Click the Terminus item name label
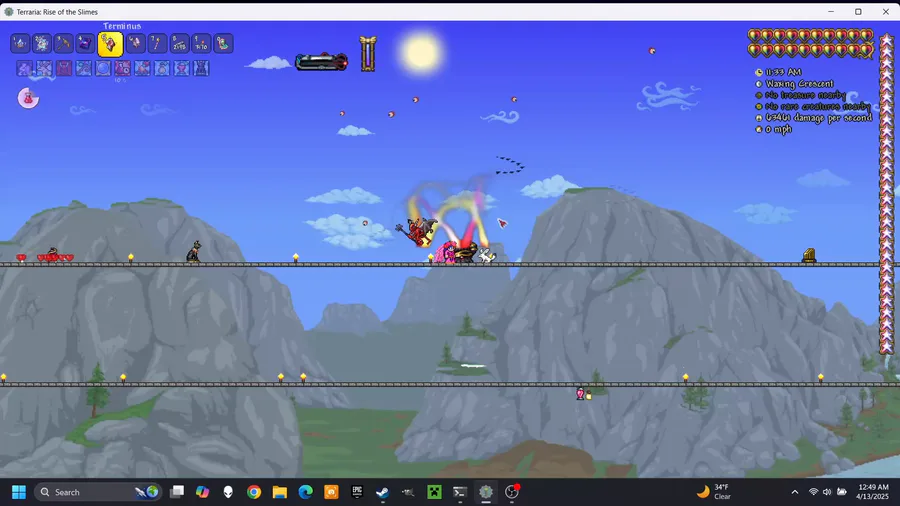The height and width of the screenshot is (506, 900). tap(122, 26)
